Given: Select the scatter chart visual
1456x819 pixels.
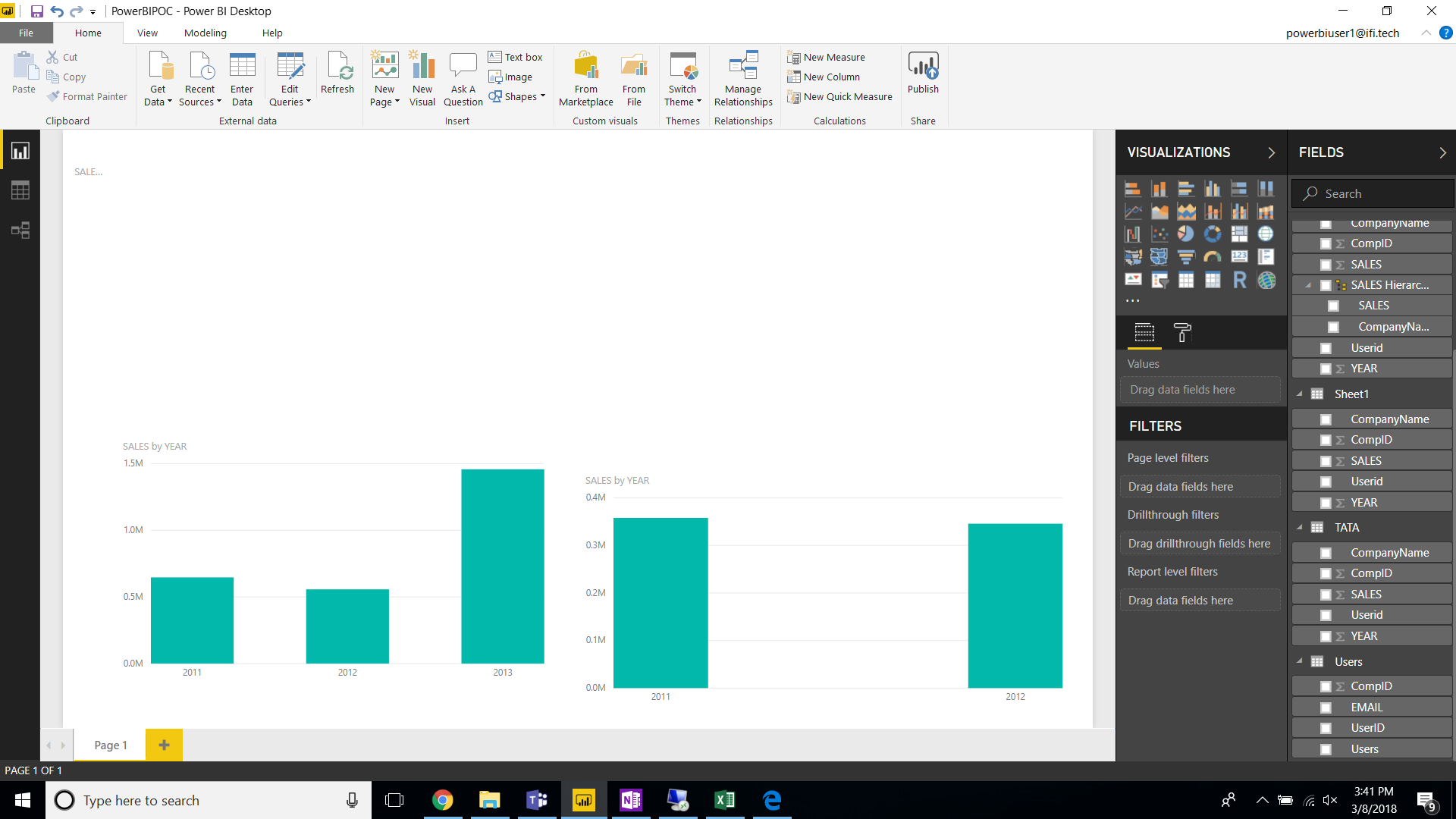Looking at the screenshot, I should tap(1159, 234).
